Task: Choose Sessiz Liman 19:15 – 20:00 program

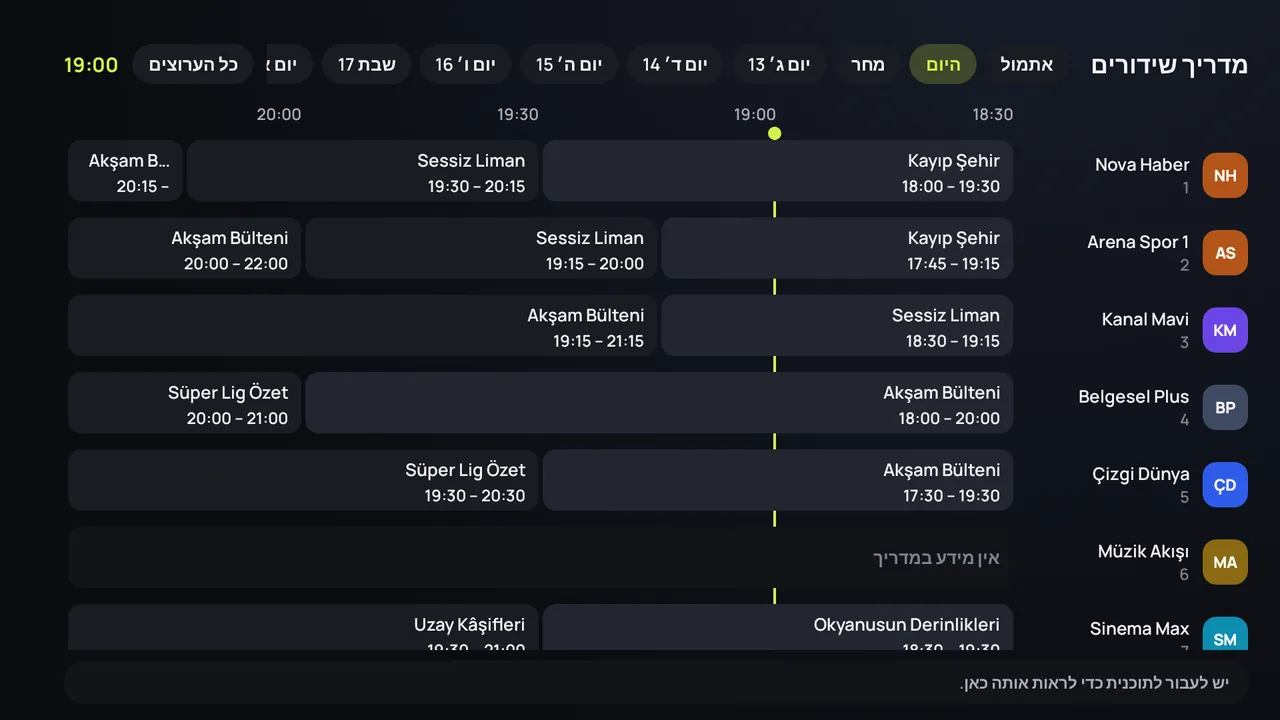Action: [481, 248]
